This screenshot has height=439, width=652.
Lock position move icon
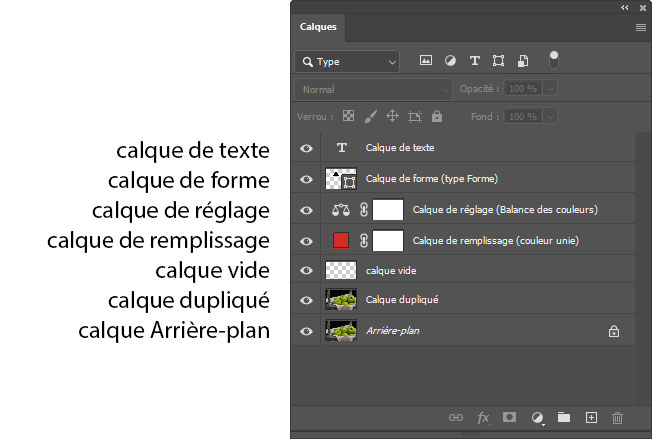392,116
